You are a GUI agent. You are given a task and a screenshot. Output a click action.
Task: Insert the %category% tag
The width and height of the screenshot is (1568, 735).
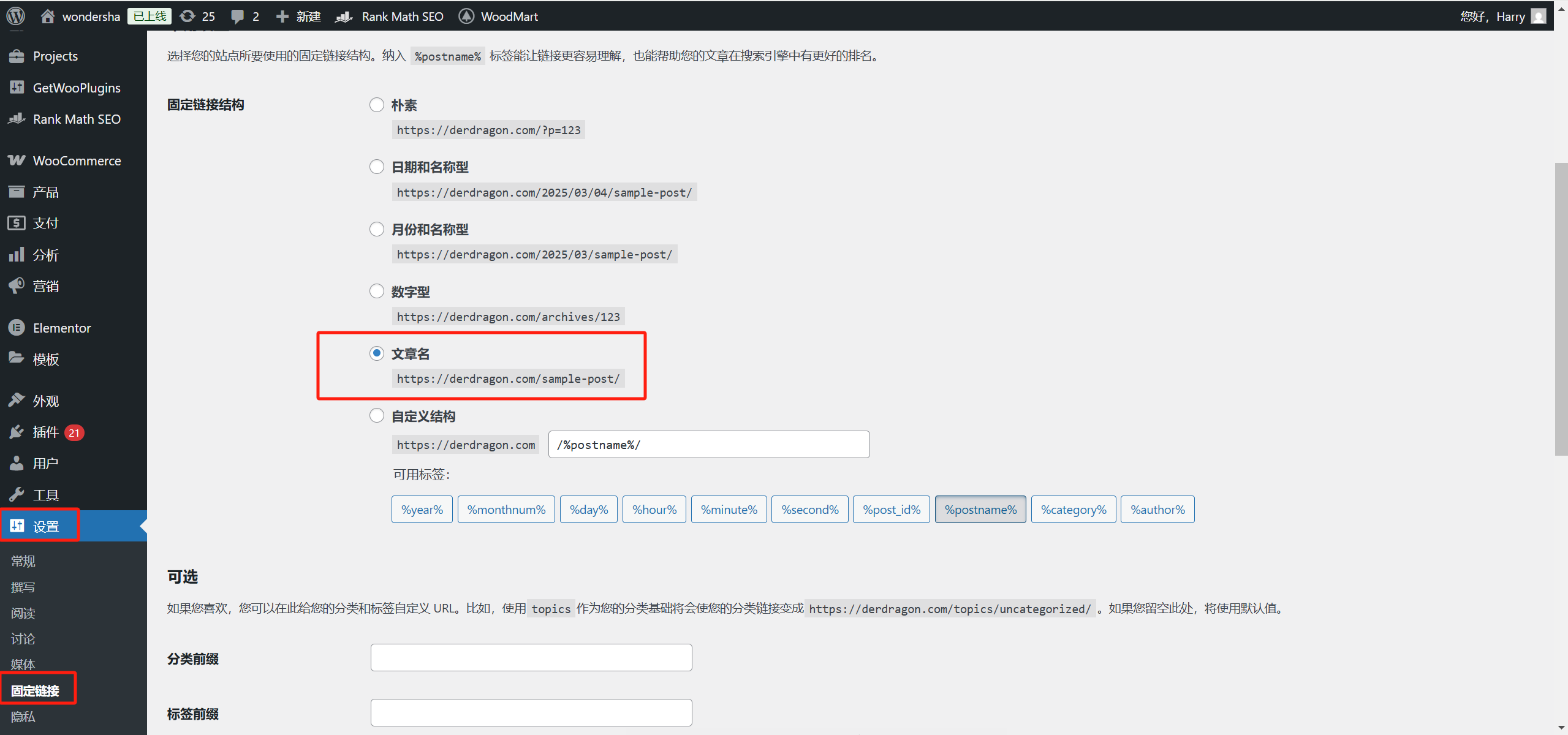(x=1073, y=509)
